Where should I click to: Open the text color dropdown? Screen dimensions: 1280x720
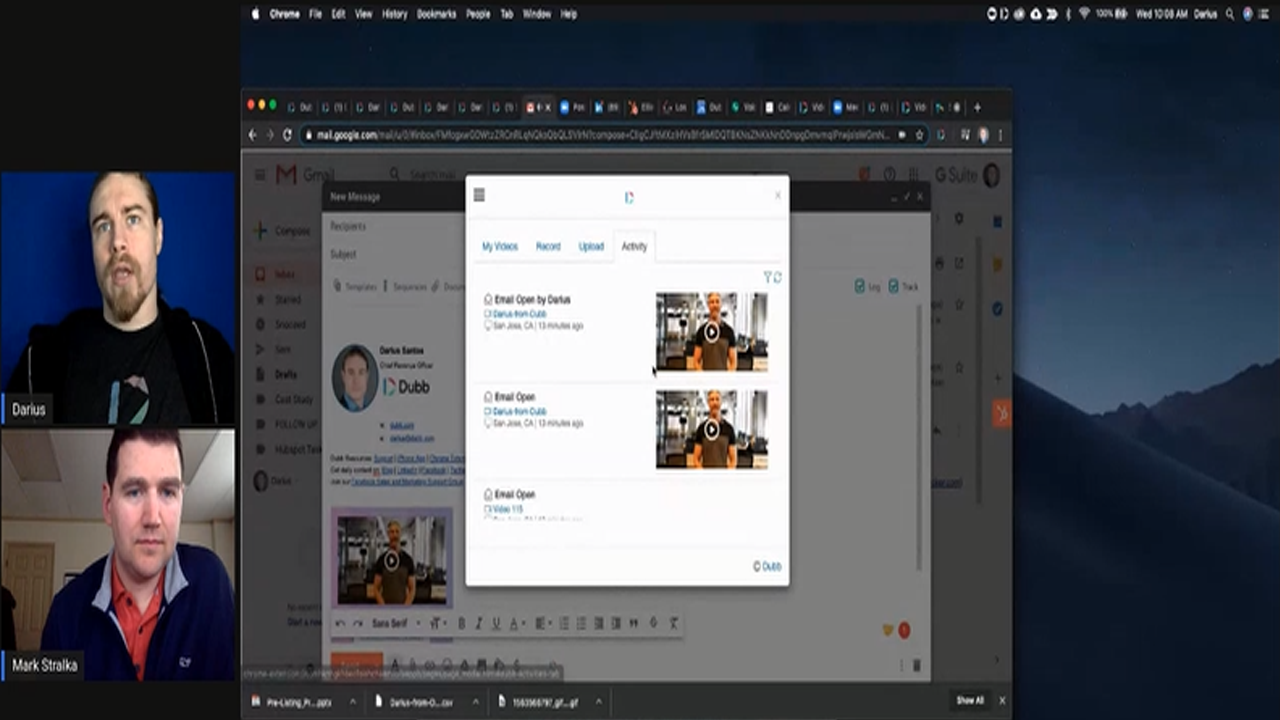(516, 623)
